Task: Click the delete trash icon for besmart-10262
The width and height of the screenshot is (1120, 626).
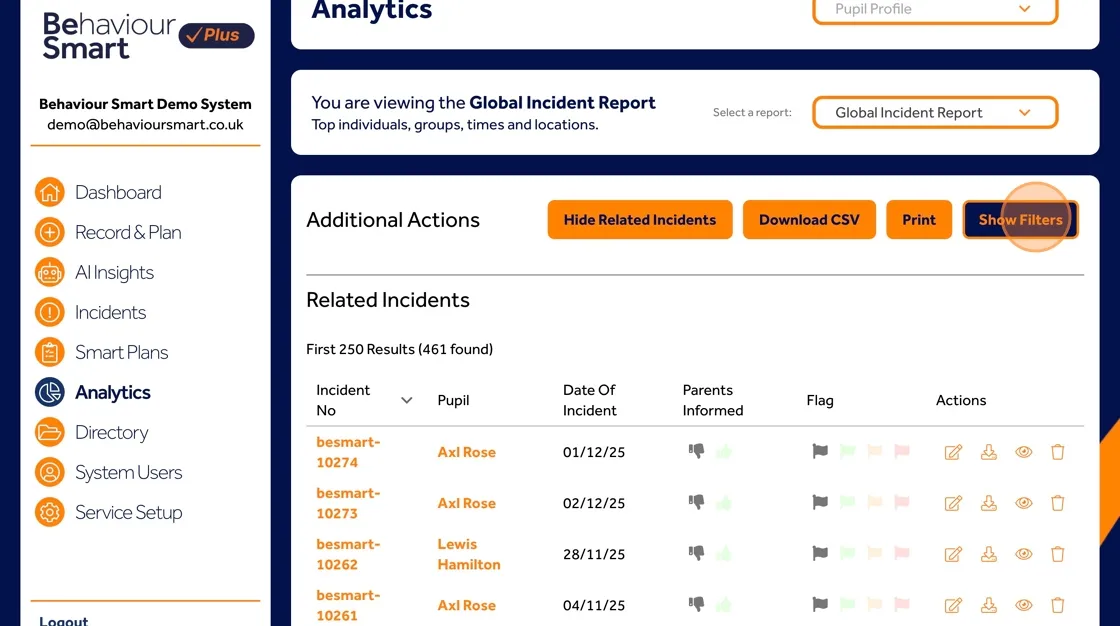Action: (1057, 554)
